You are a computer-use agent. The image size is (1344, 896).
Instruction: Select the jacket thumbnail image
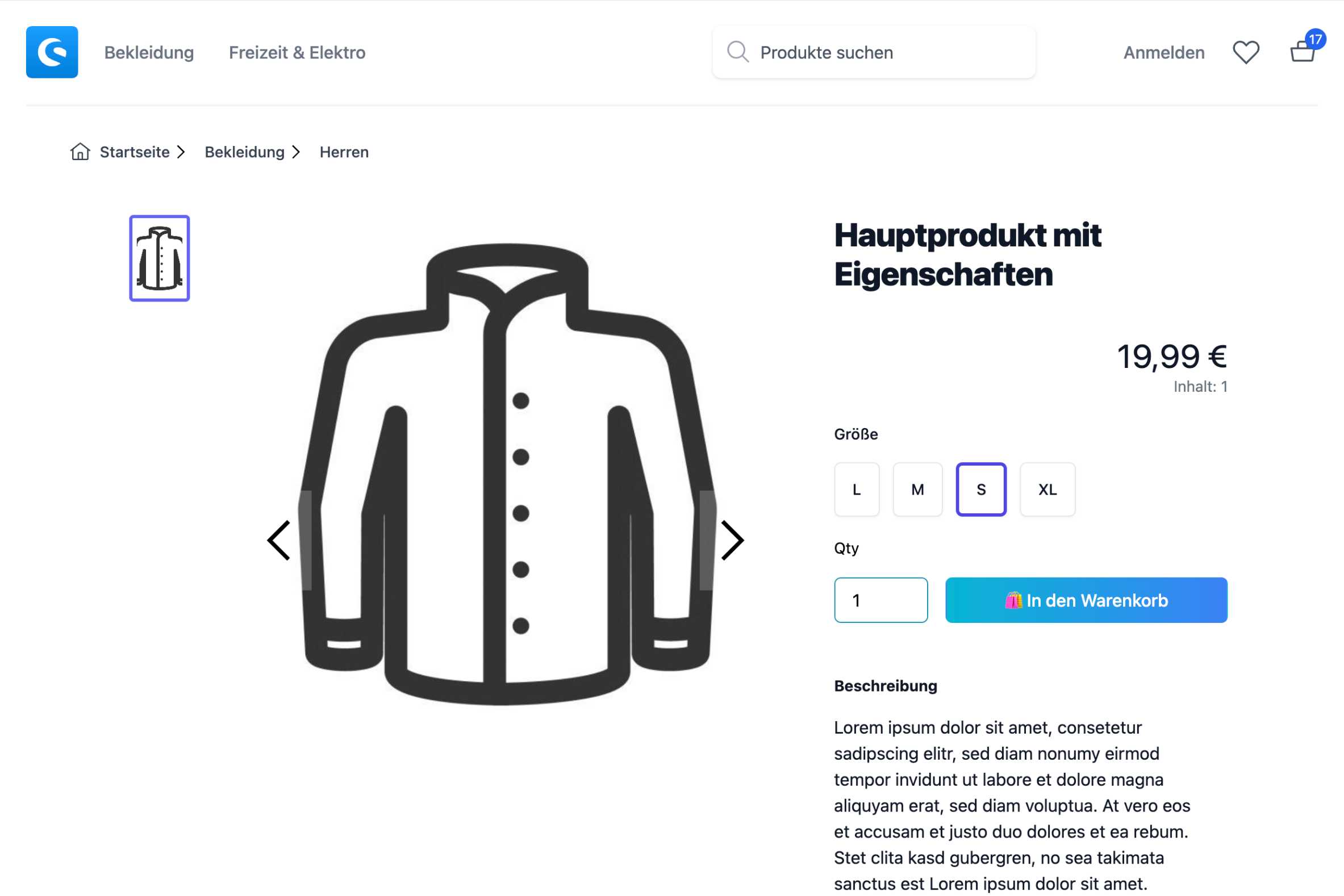(x=160, y=258)
